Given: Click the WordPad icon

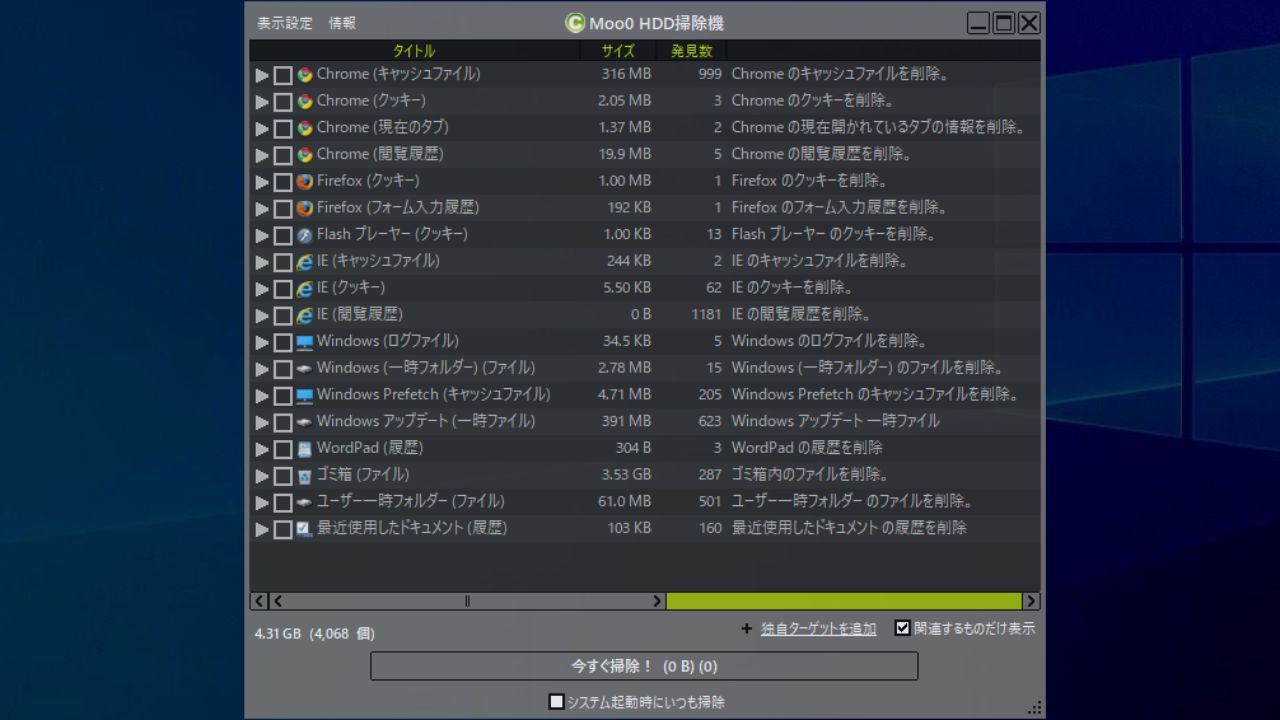Looking at the screenshot, I should [x=305, y=448].
